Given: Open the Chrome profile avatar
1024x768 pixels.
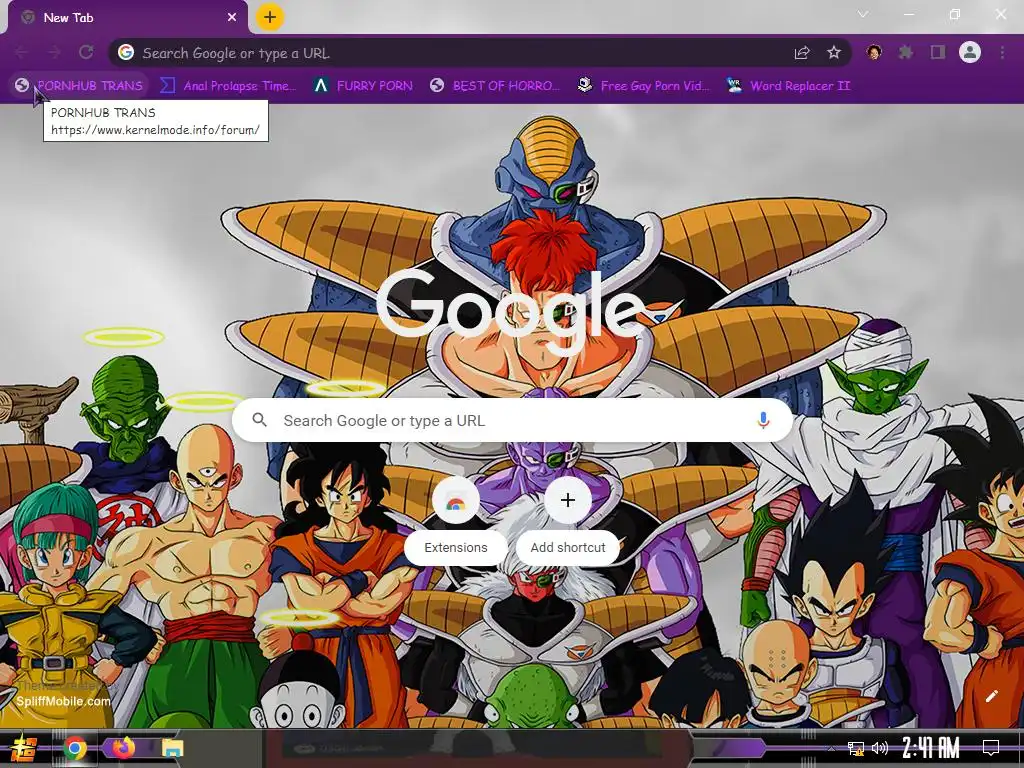Looking at the screenshot, I should [970, 52].
